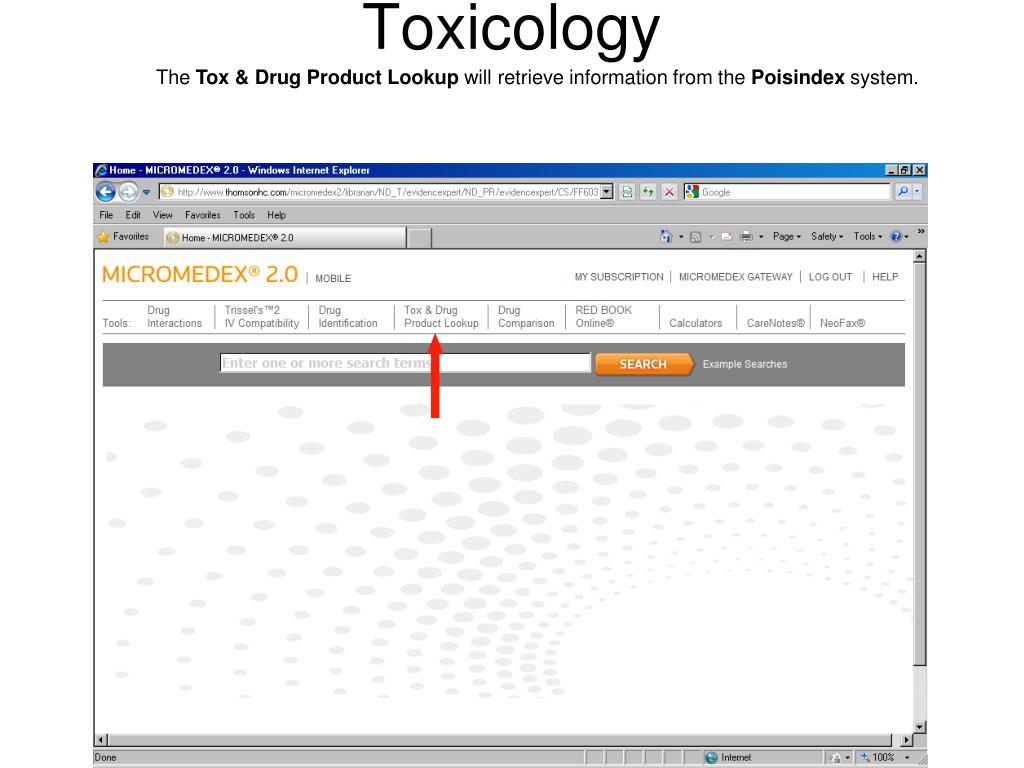Open CareNotes tool
The width and height of the screenshot is (1024, 768).
coord(776,323)
